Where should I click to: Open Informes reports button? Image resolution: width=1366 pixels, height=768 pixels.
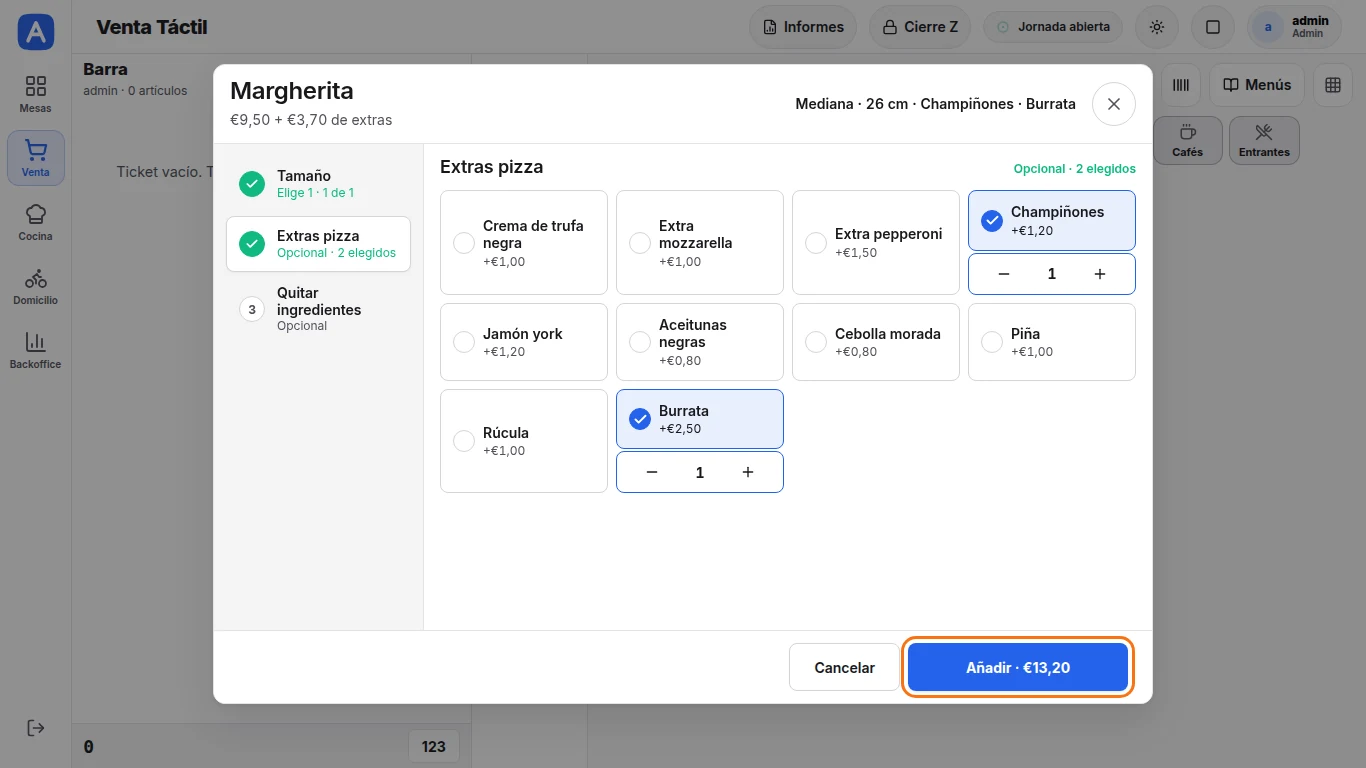tap(803, 27)
